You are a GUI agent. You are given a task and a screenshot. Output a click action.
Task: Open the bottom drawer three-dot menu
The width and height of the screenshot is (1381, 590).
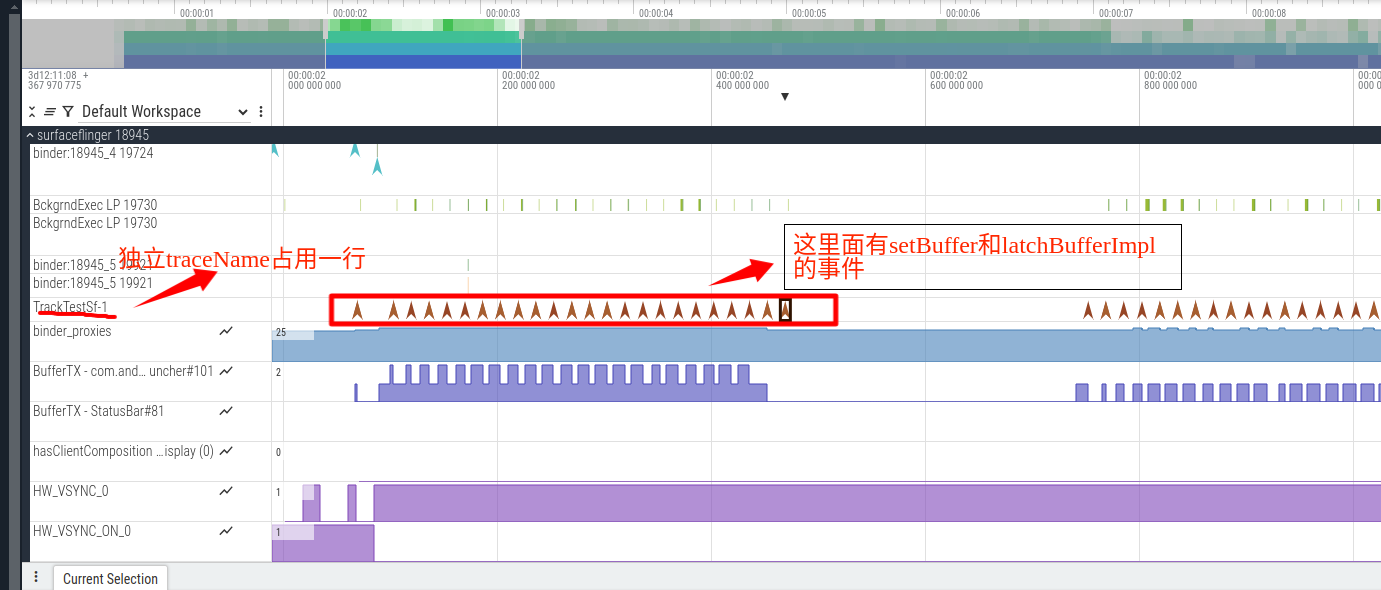(36, 577)
